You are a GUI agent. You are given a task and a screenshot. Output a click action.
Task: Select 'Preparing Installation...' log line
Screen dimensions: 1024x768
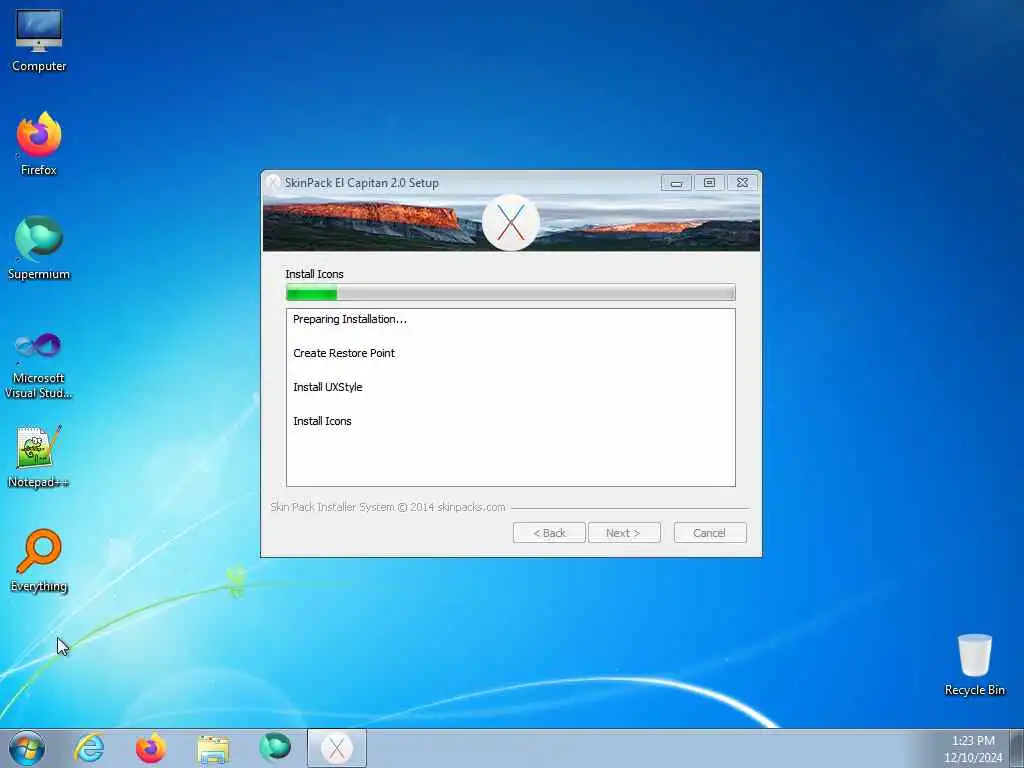point(350,319)
